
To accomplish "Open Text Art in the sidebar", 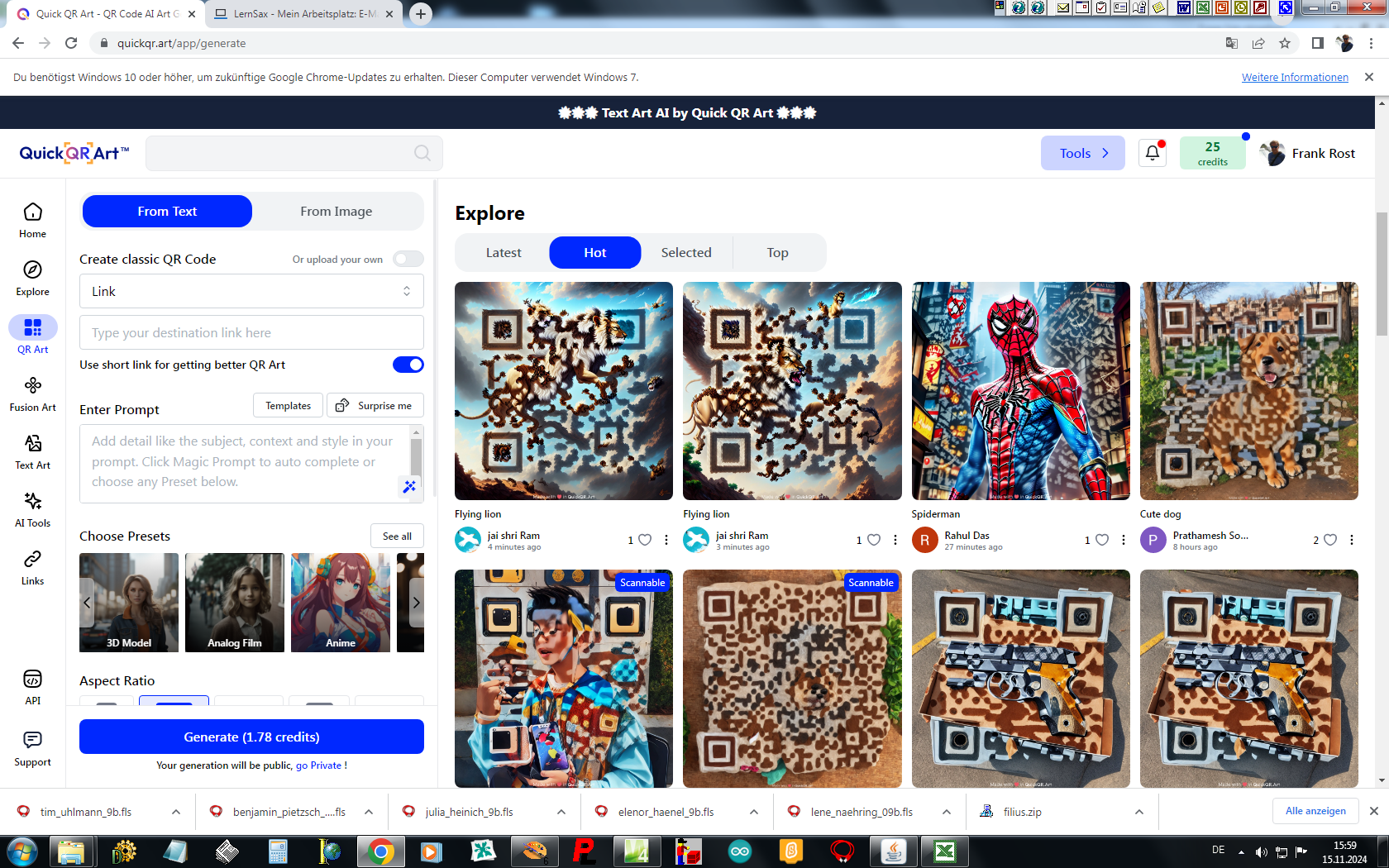I will pyautogui.click(x=33, y=451).
